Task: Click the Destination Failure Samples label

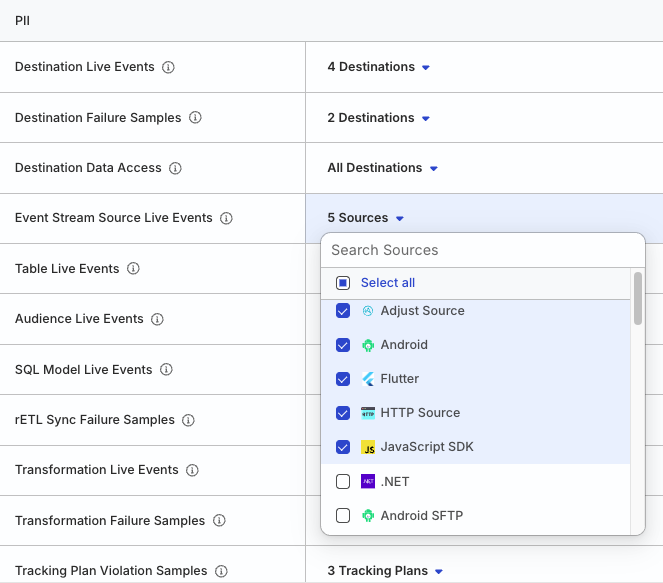Action: pos(98,118)
